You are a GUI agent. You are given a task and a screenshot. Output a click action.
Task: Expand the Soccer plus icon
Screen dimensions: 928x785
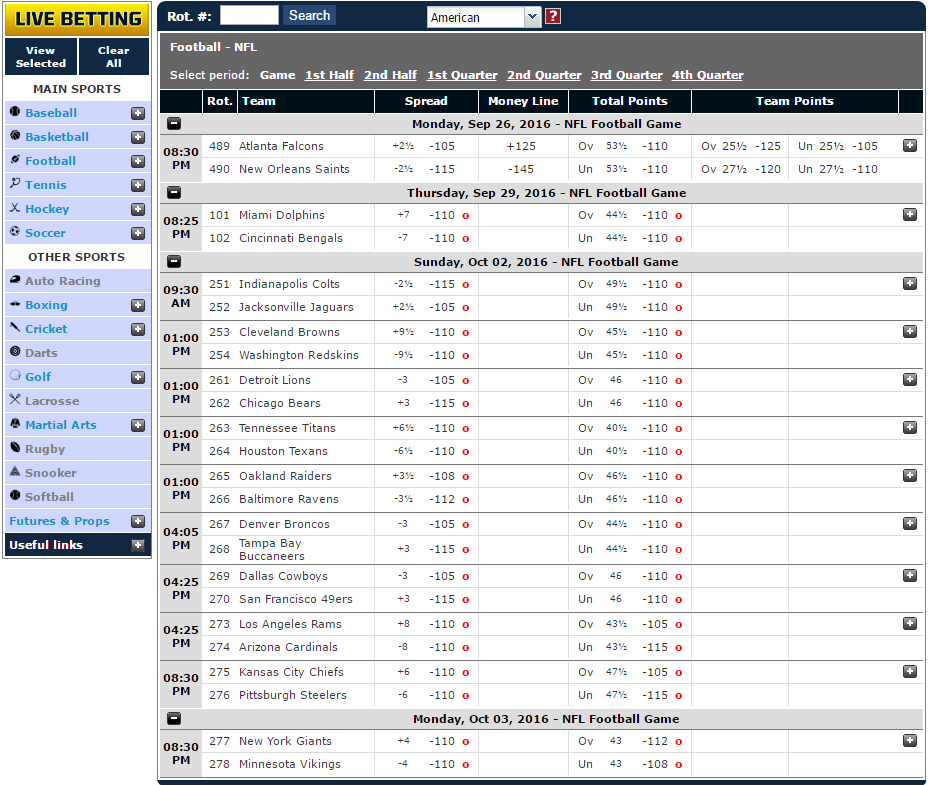tap(138, 233)
